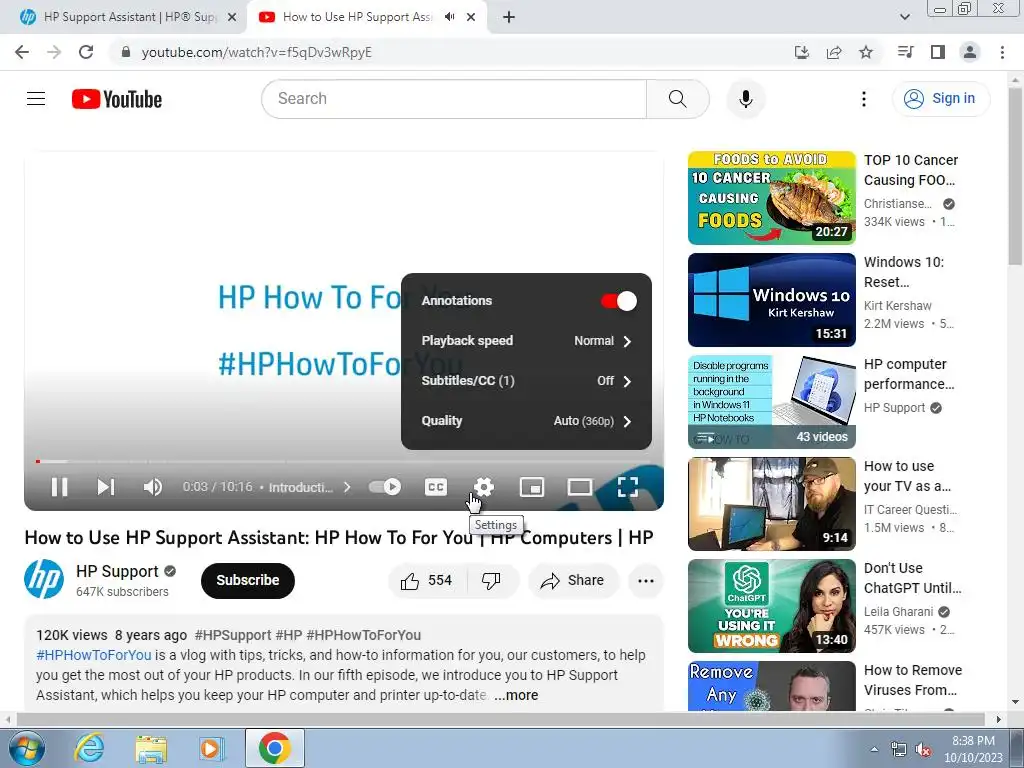Open the TOP 10 Cancer Causing Foods thumbnail

click(771, 198)
